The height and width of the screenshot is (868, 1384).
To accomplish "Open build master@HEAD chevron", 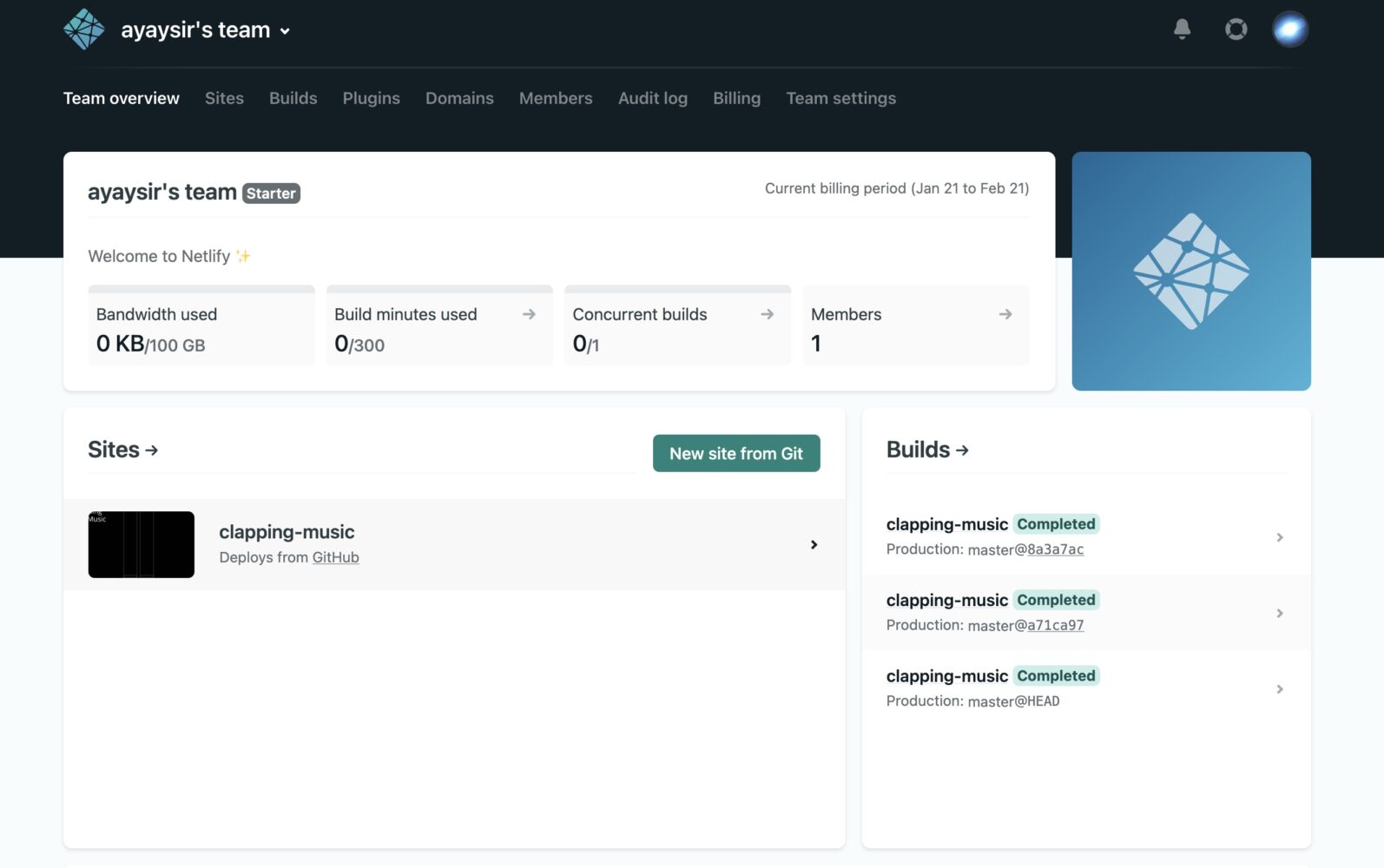I will pos(1279,689).
